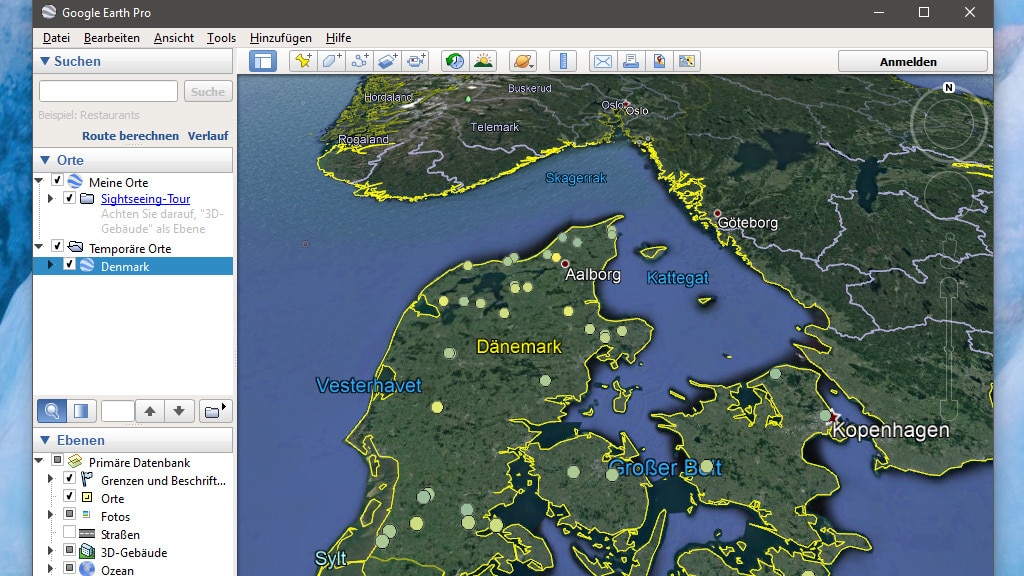Email the current view
The height and width of the screenshot is (576, 1024).
click(x=602, y=61)
